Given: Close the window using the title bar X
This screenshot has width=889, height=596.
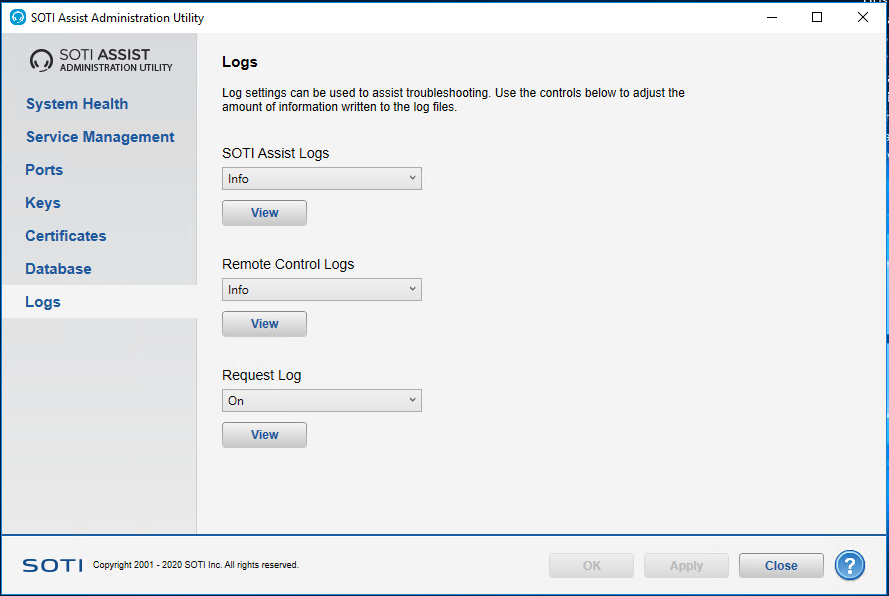Looking at the screenshot, I should [863, 17].
